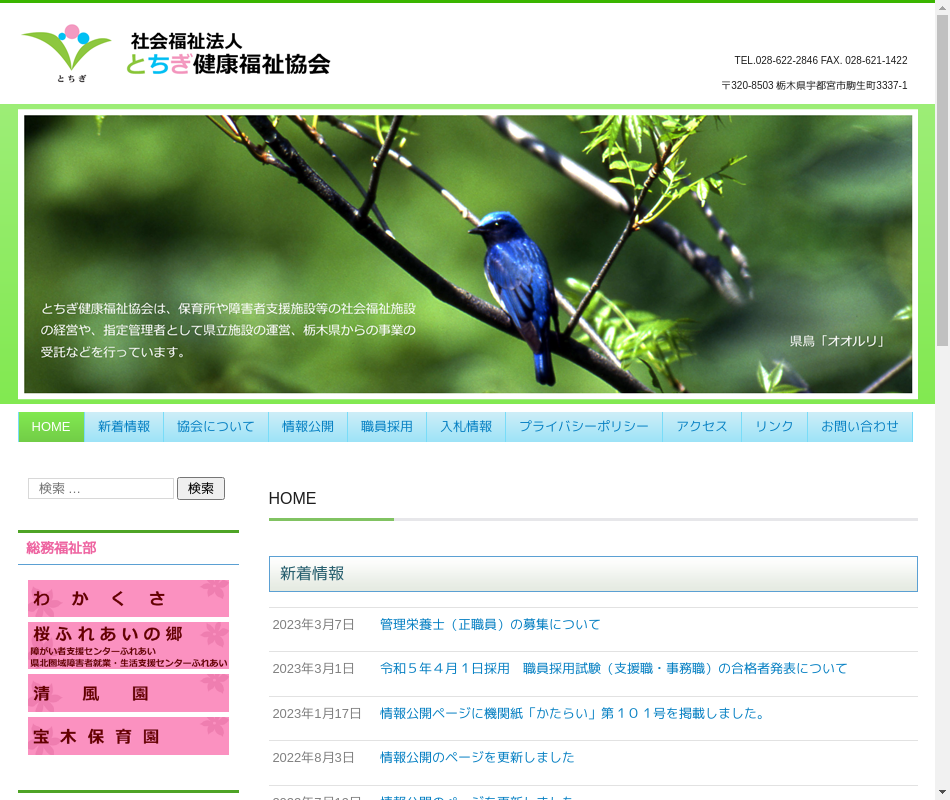Focus the sidebar search input field
This screenshot has width=950, height=800.
click(x=101, y=489)
